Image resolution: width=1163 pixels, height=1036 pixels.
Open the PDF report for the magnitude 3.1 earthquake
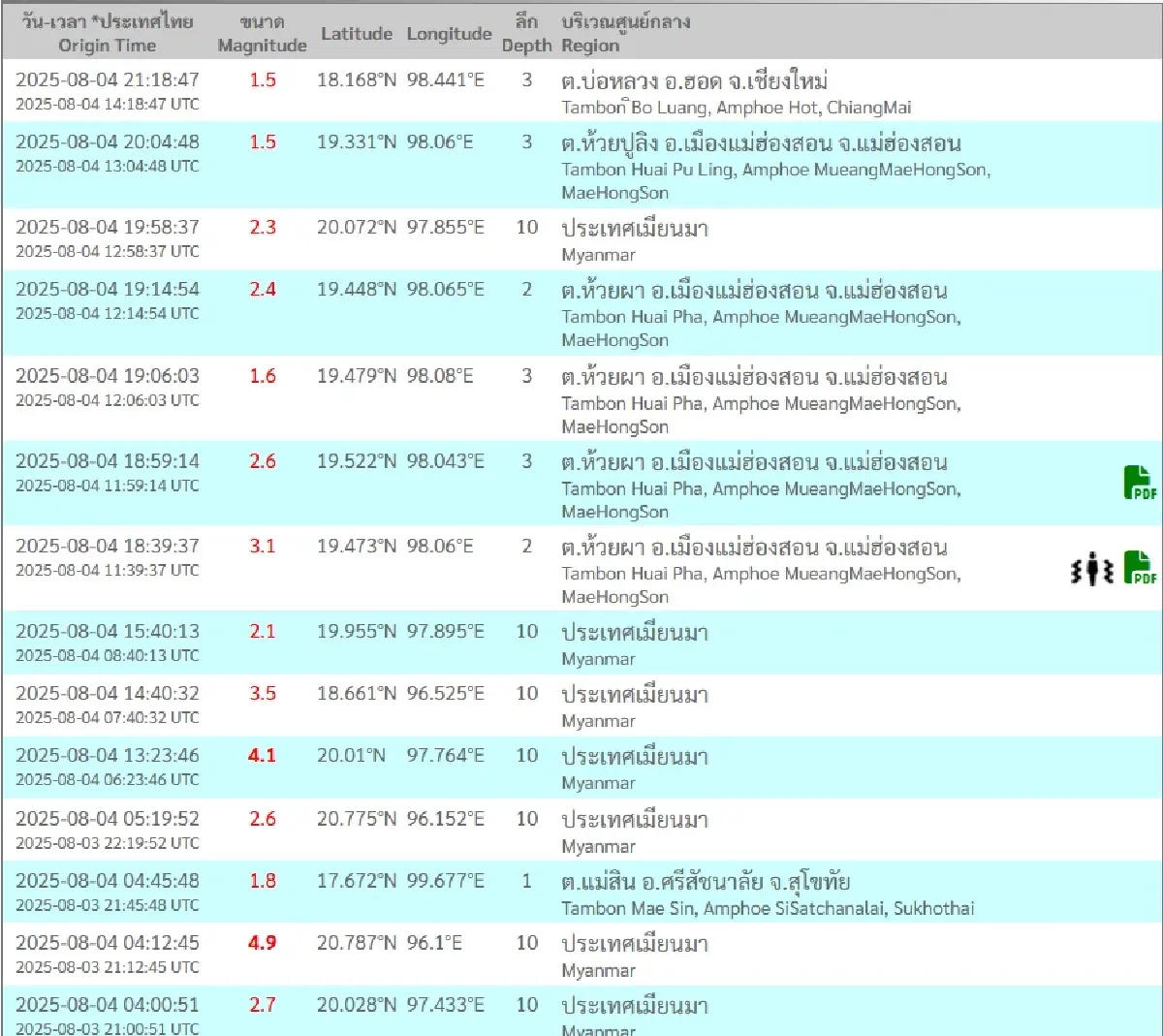coord(1140,568)
